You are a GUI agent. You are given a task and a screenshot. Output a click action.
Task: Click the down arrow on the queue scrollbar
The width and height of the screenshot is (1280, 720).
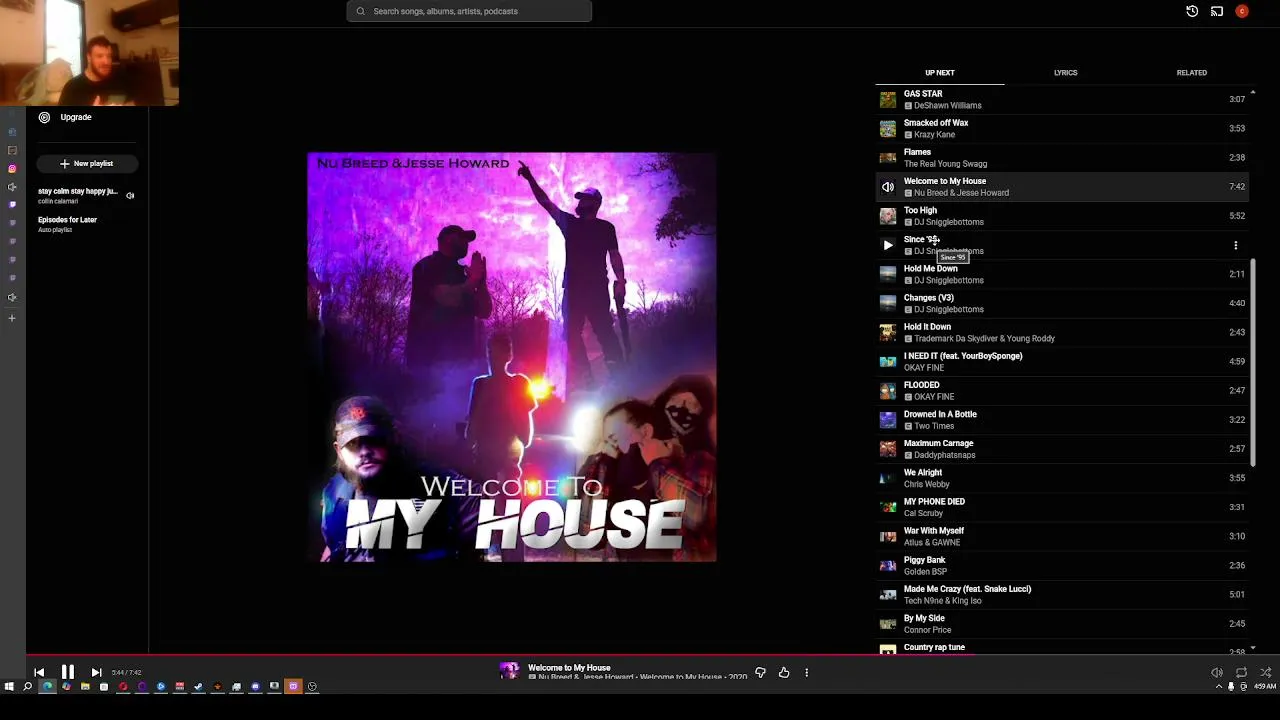[x=1253, y=649]
